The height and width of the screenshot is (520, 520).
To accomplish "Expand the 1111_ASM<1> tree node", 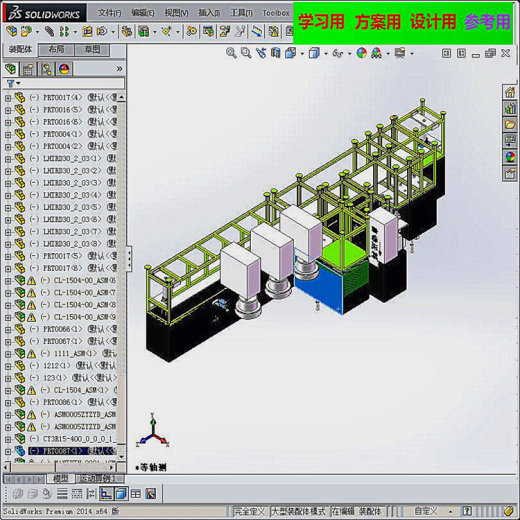I will click(8, 354).
